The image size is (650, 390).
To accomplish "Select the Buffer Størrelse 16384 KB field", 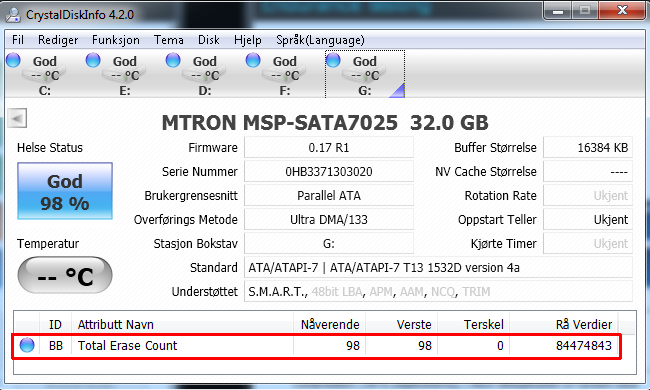I will pos(588,148).
